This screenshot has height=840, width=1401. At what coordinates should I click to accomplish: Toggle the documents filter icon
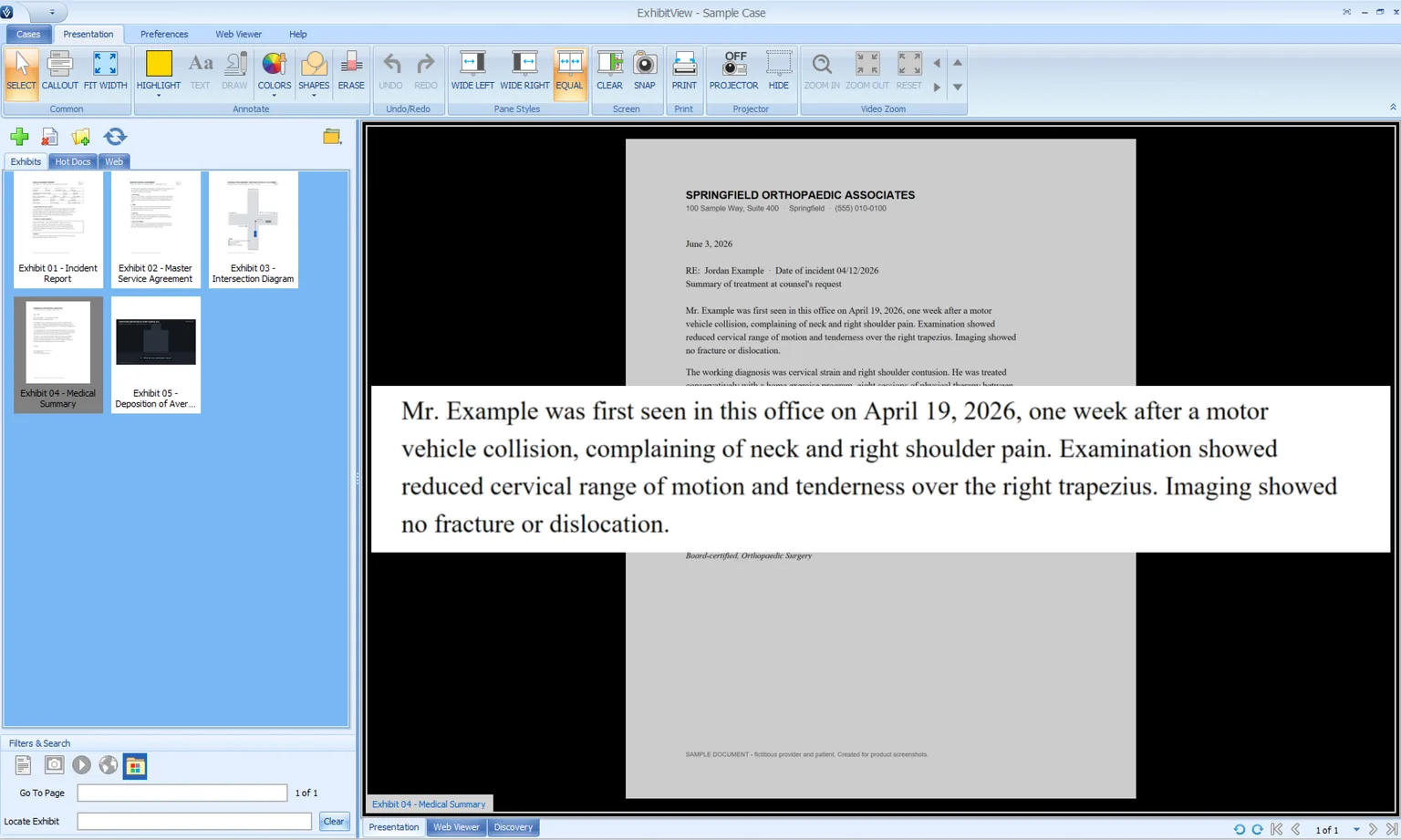click(x=24, y=765)
